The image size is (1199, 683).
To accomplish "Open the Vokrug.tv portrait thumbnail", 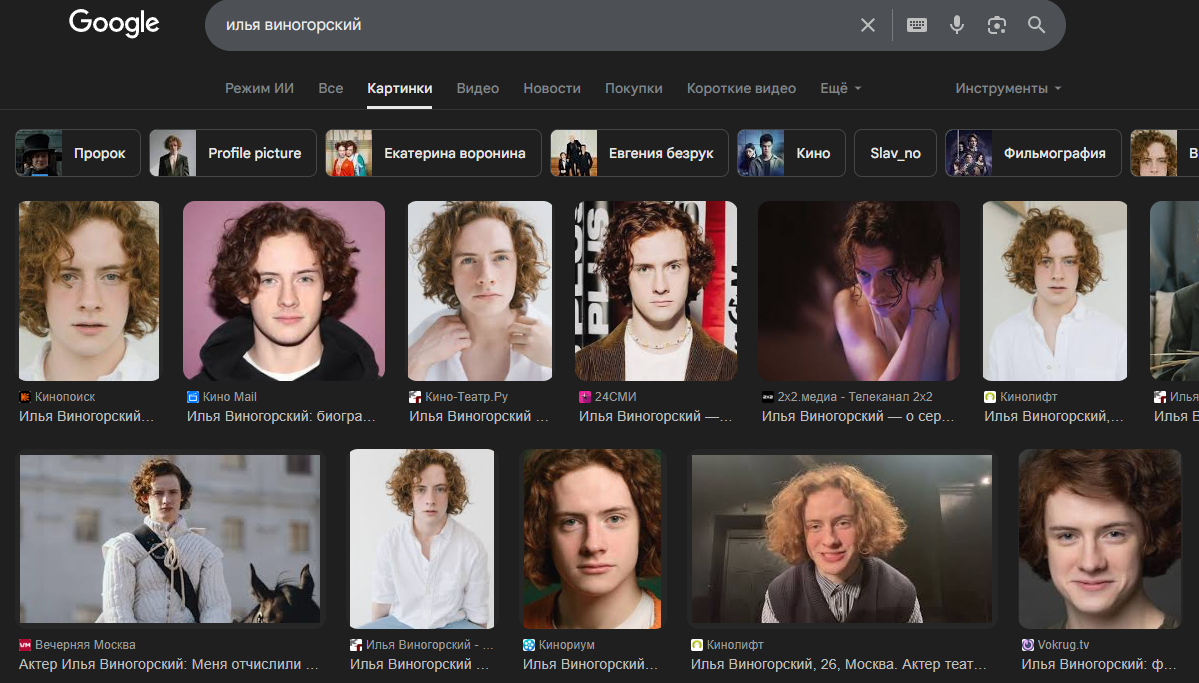I will point(1100,538).
